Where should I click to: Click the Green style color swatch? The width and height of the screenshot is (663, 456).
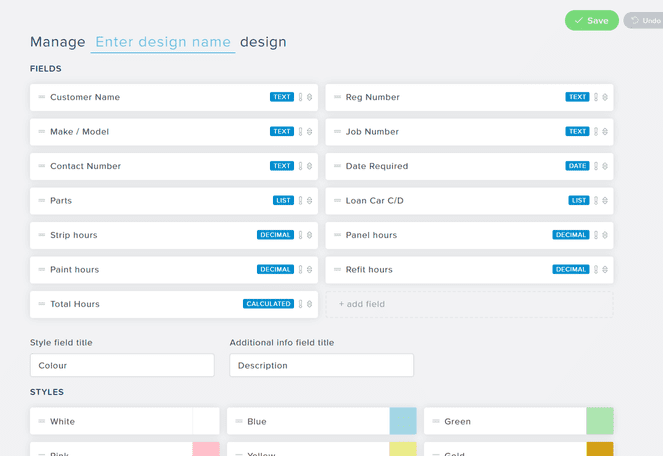[600, 421]
